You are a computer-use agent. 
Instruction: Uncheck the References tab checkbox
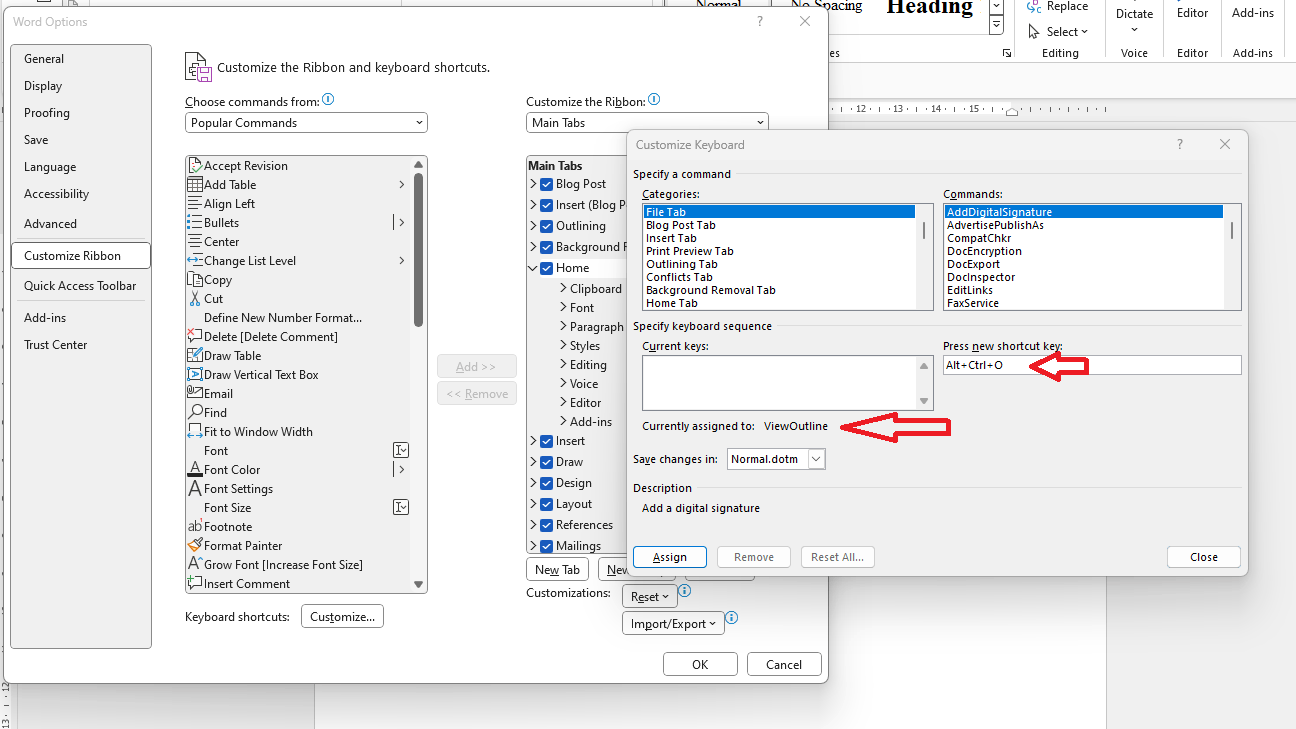546,525
